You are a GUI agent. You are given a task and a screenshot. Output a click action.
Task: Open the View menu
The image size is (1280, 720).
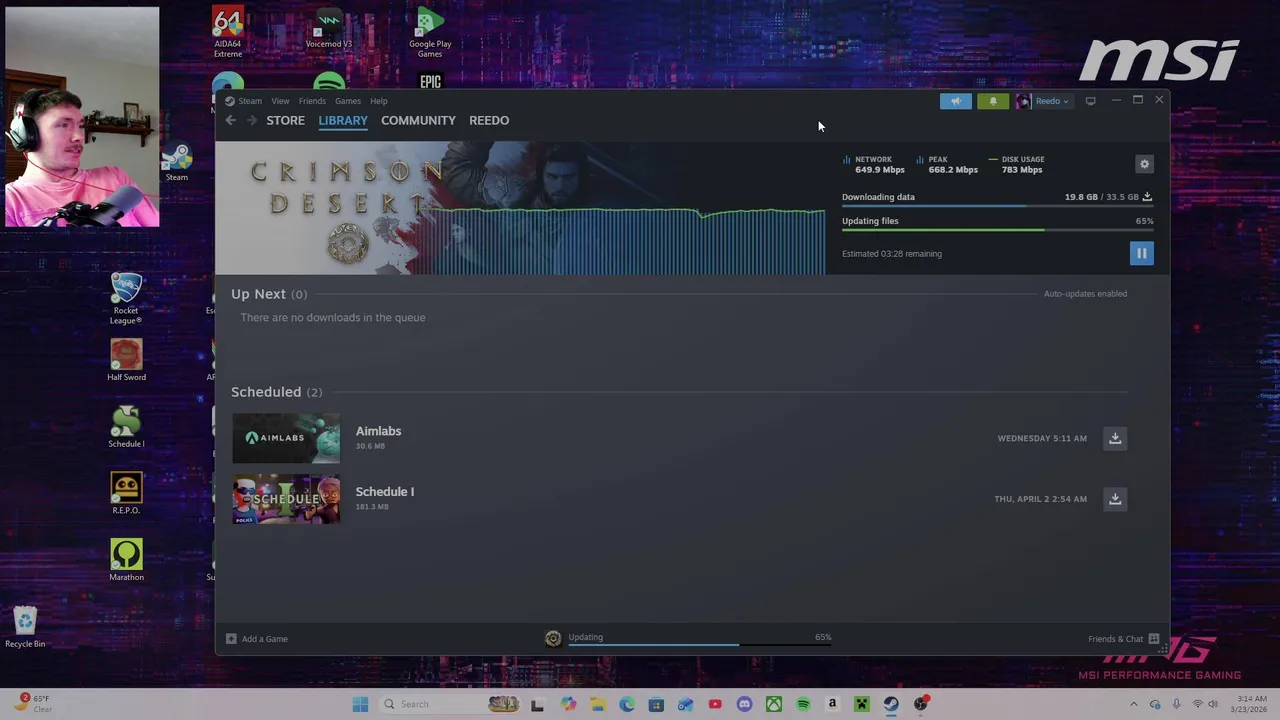point(280,101)
